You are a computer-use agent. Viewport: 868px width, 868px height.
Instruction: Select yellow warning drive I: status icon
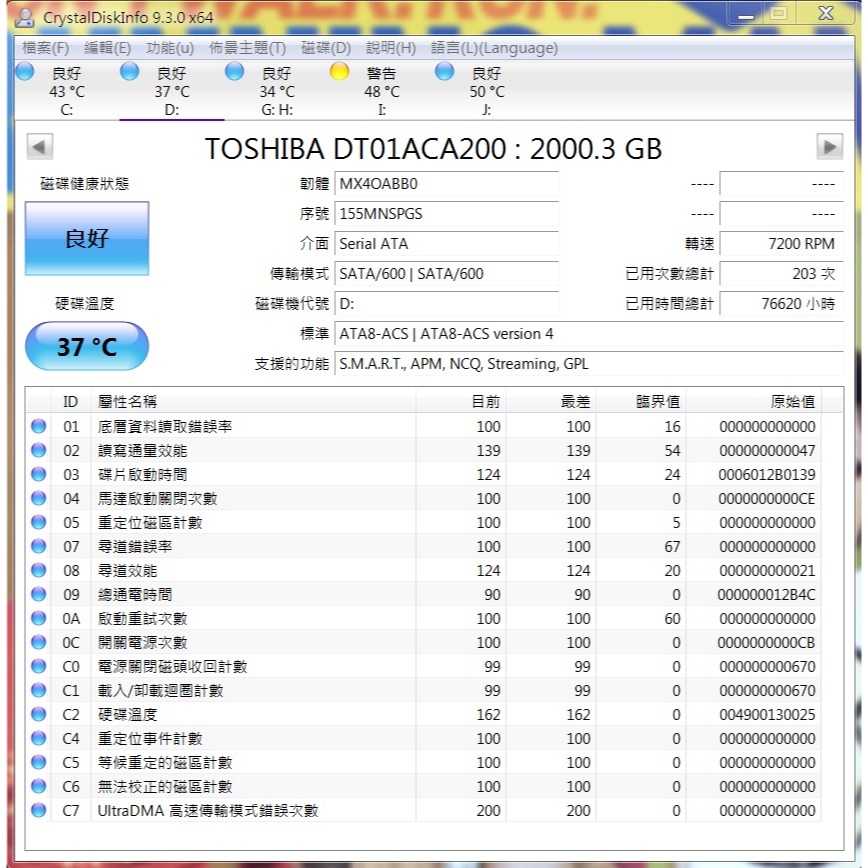[339, 71]
